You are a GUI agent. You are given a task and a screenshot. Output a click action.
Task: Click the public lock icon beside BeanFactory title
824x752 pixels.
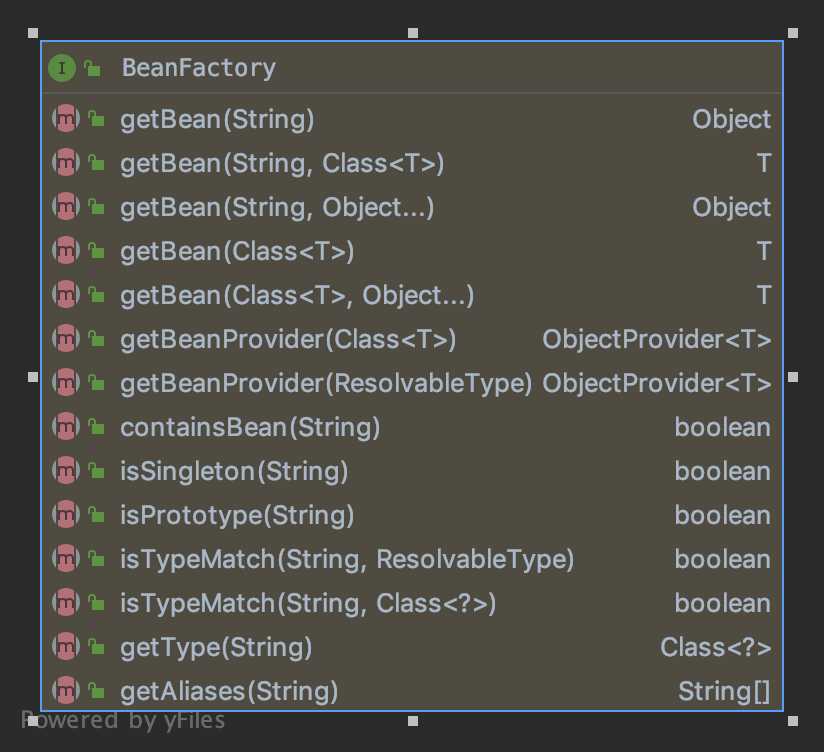tap(92, 68)
